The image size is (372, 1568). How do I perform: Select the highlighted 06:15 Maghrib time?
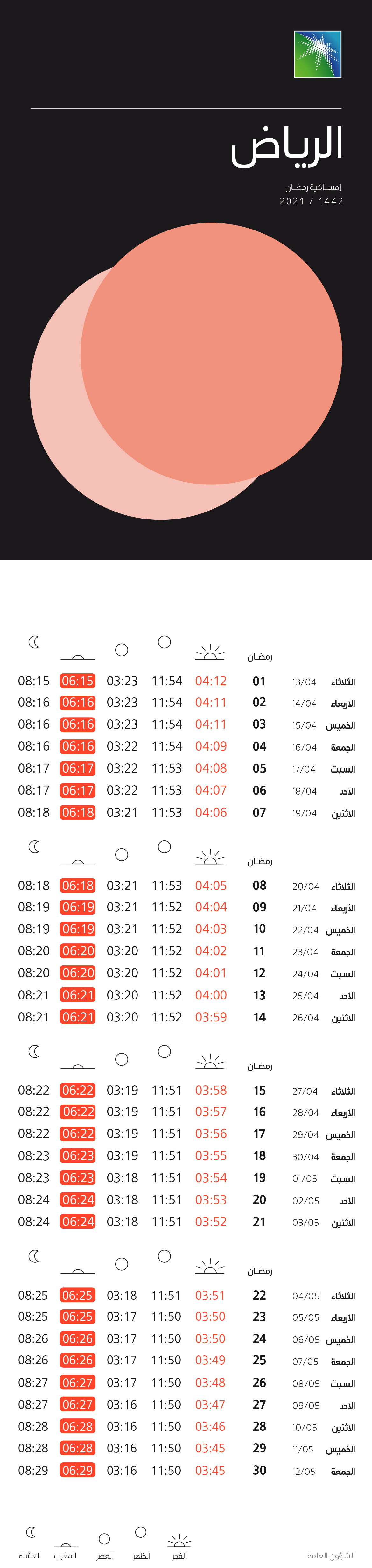[x=78, y=681]
